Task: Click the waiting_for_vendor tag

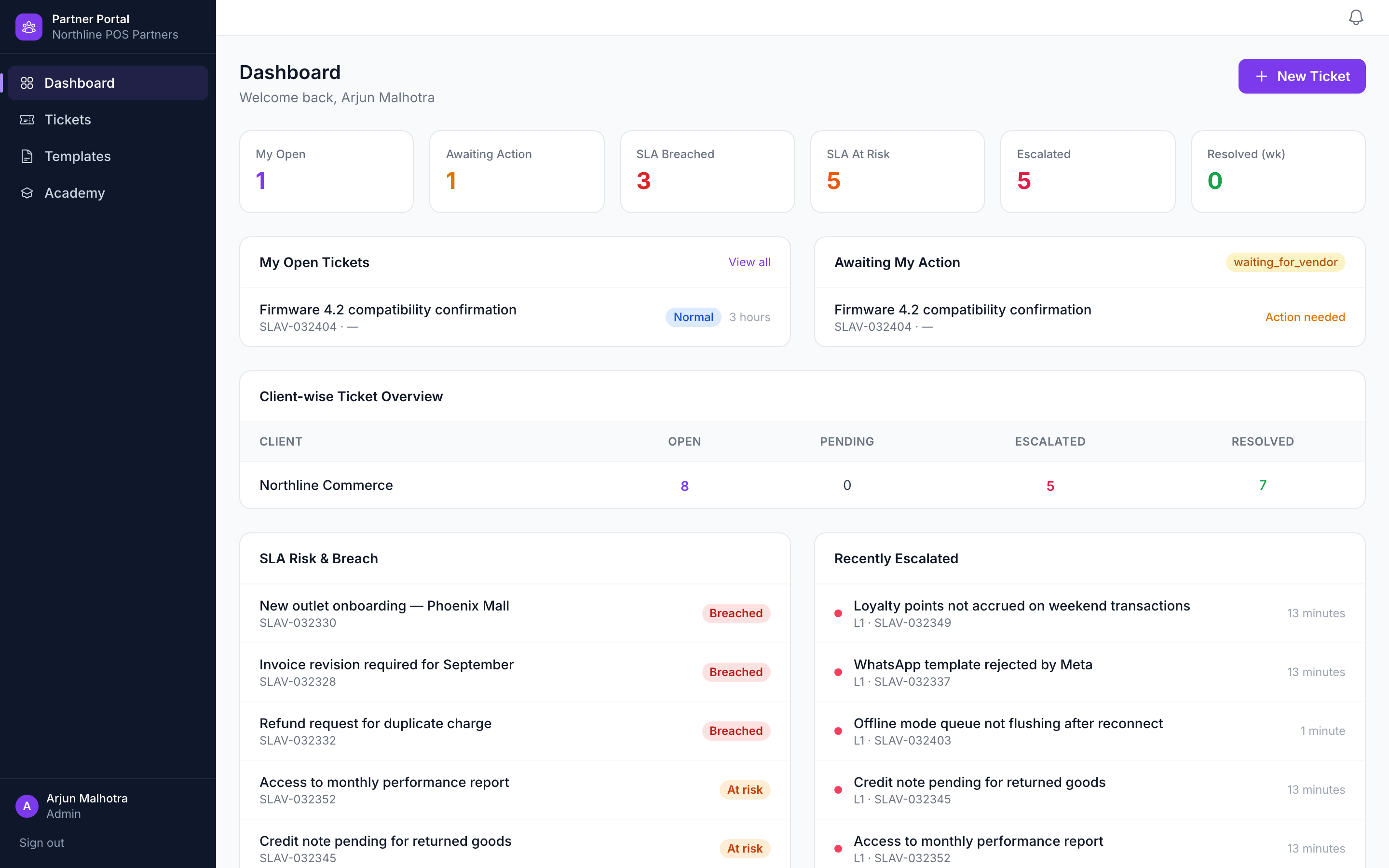Action: [1285, 262]
